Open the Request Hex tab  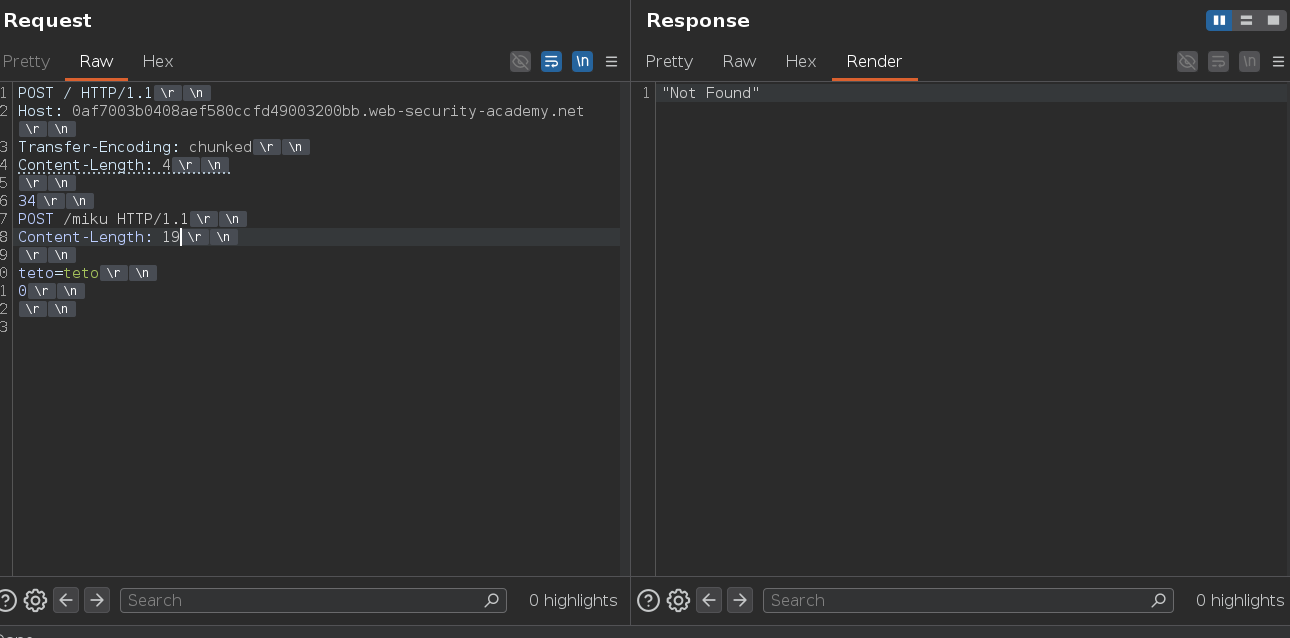158,61
